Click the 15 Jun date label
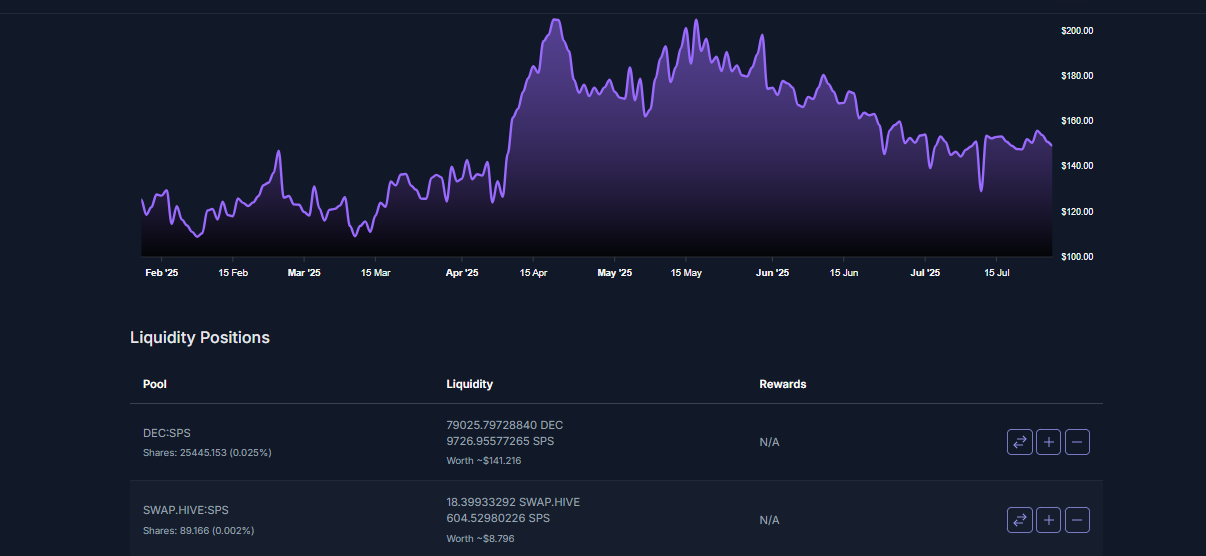Viewport: 1206px width, 556px height. pos(844,272)
